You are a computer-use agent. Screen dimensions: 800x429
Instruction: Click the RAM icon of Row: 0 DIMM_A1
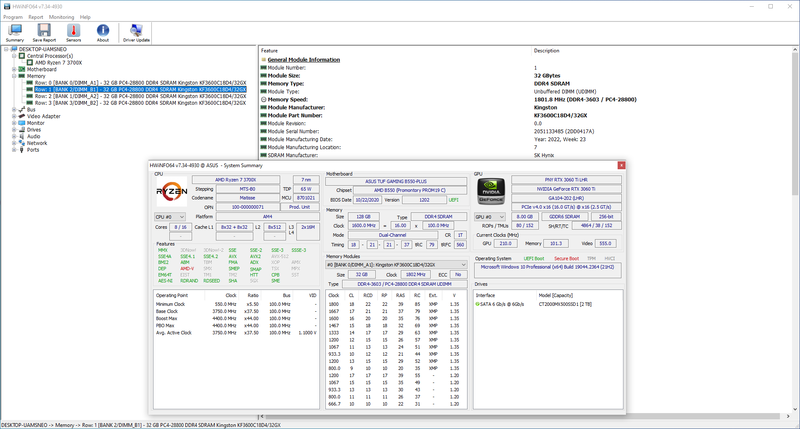click(30, 83)
